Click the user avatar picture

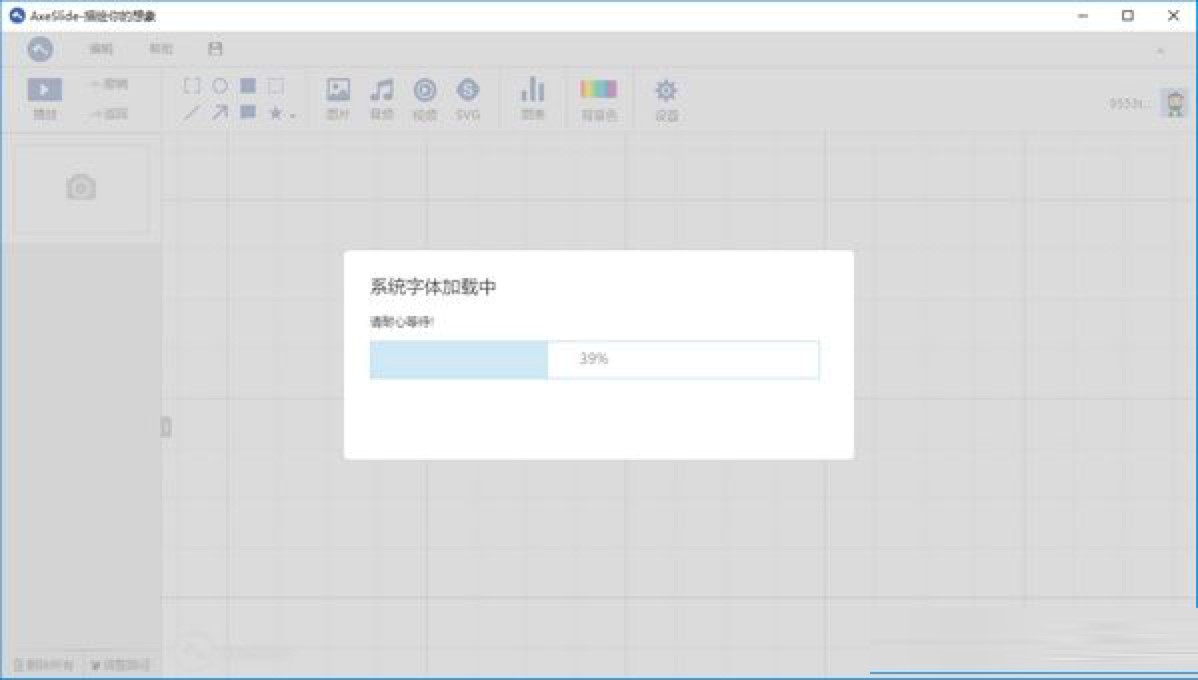[1175, 103]
